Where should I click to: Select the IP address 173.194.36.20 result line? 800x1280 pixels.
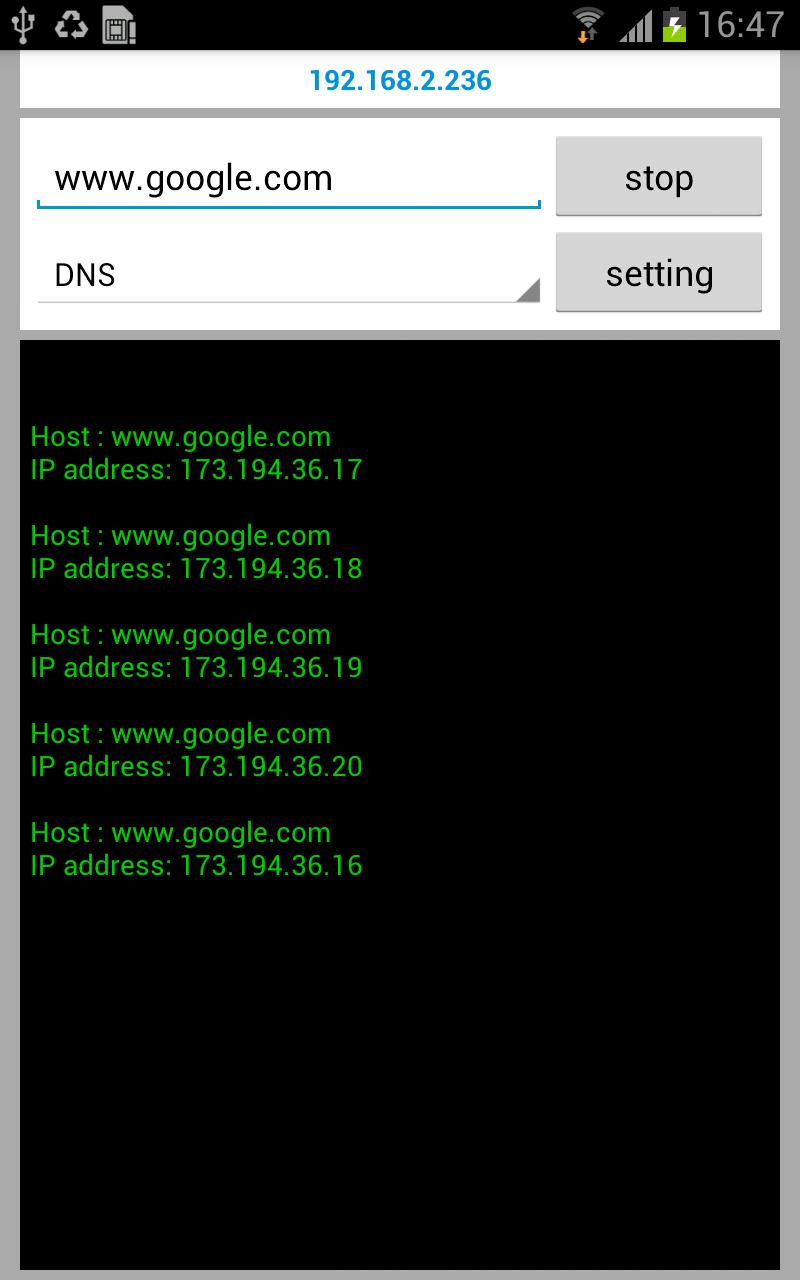click(x=196, y=766)
